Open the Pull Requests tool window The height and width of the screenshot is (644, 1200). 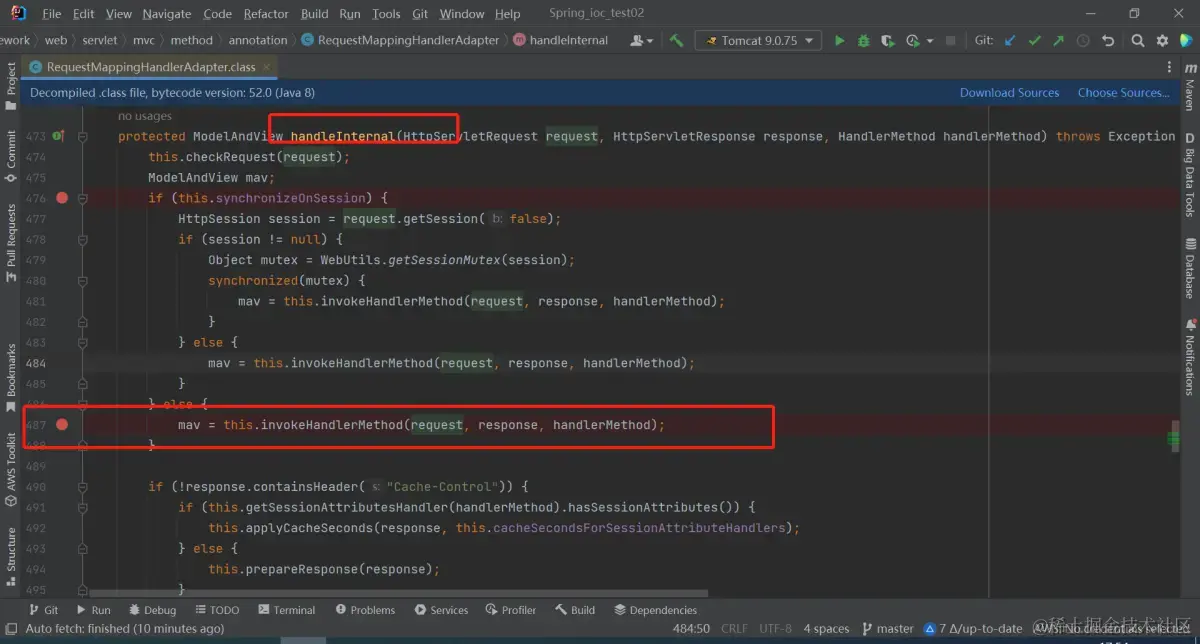click(10, 243)
